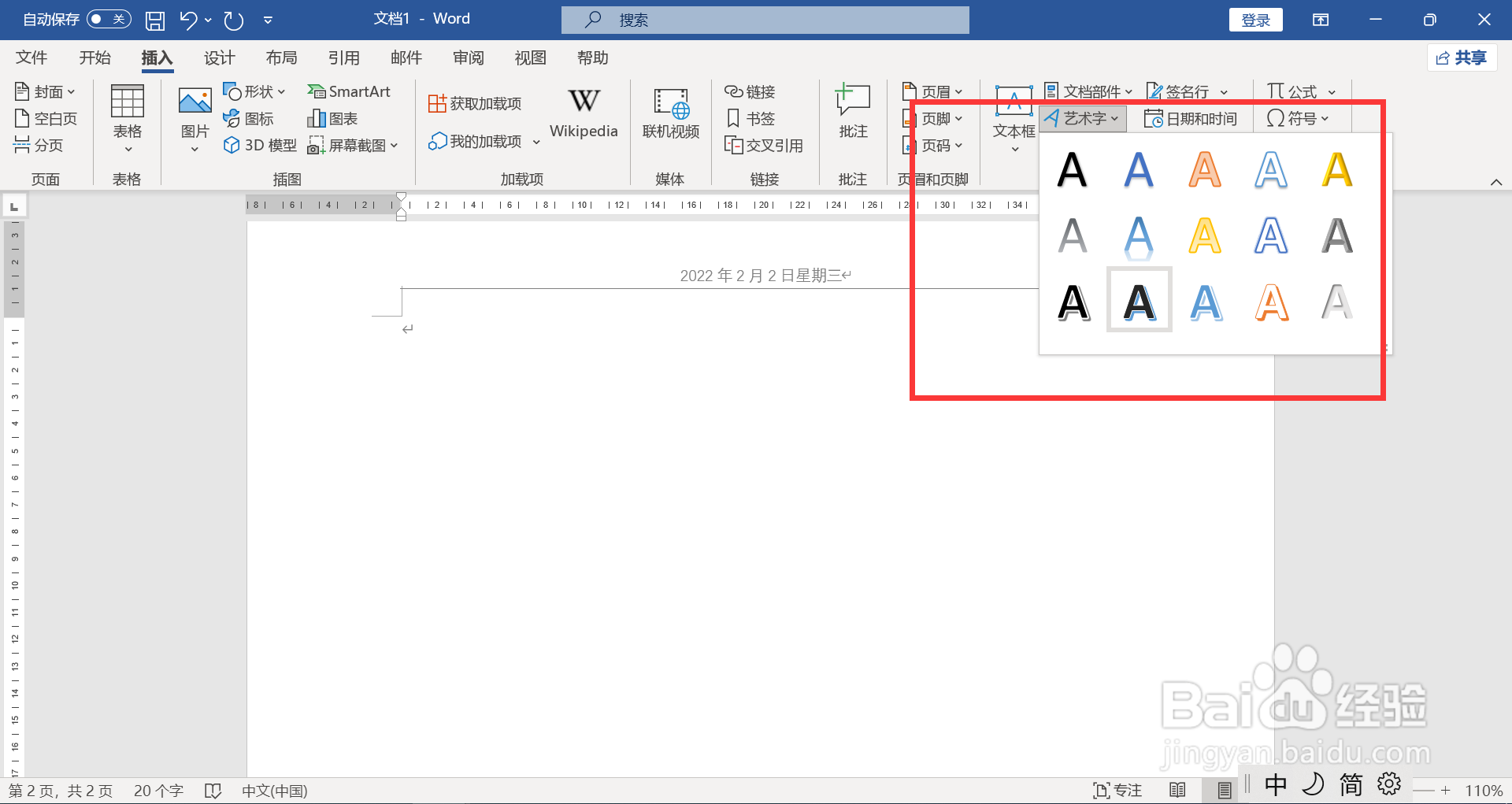Choose the gold fill WordArt style in the first row
1512x804 pixels.
click(x=1337, y=169)
